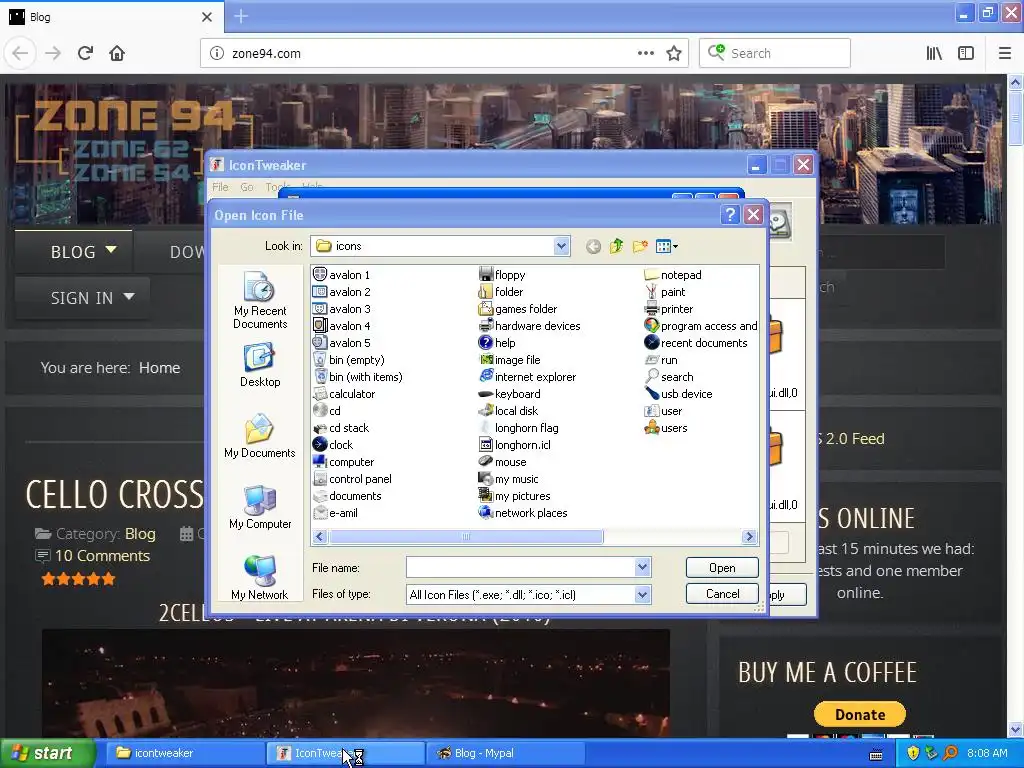
Task: Open the SIGN IN menu on website
Action: pos(82,298)
